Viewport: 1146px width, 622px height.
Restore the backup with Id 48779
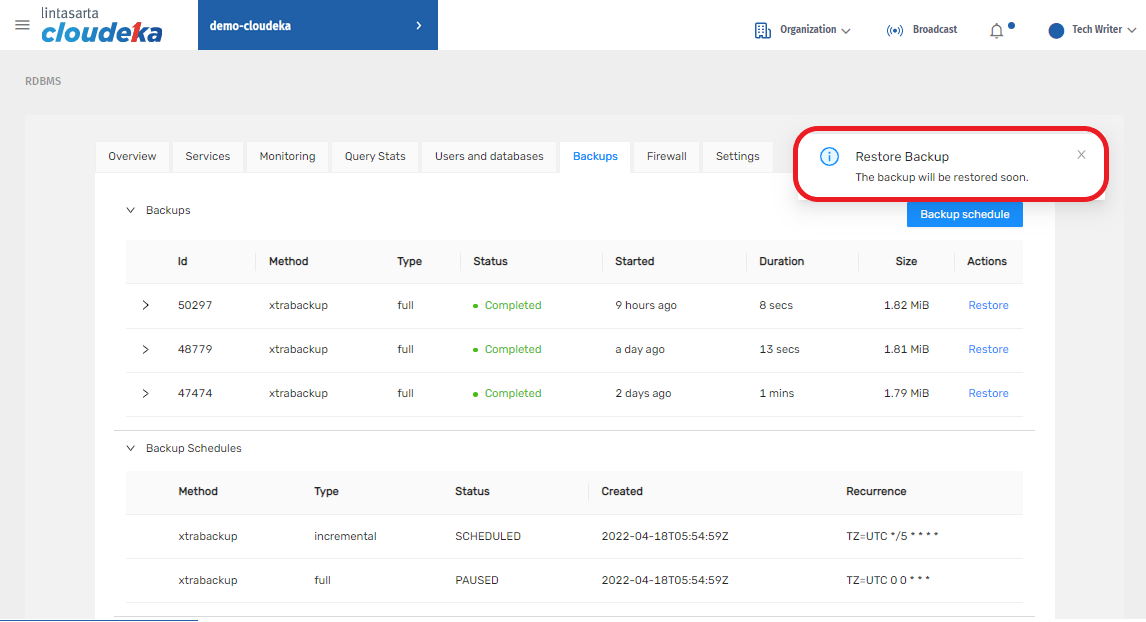pos(988,349)
